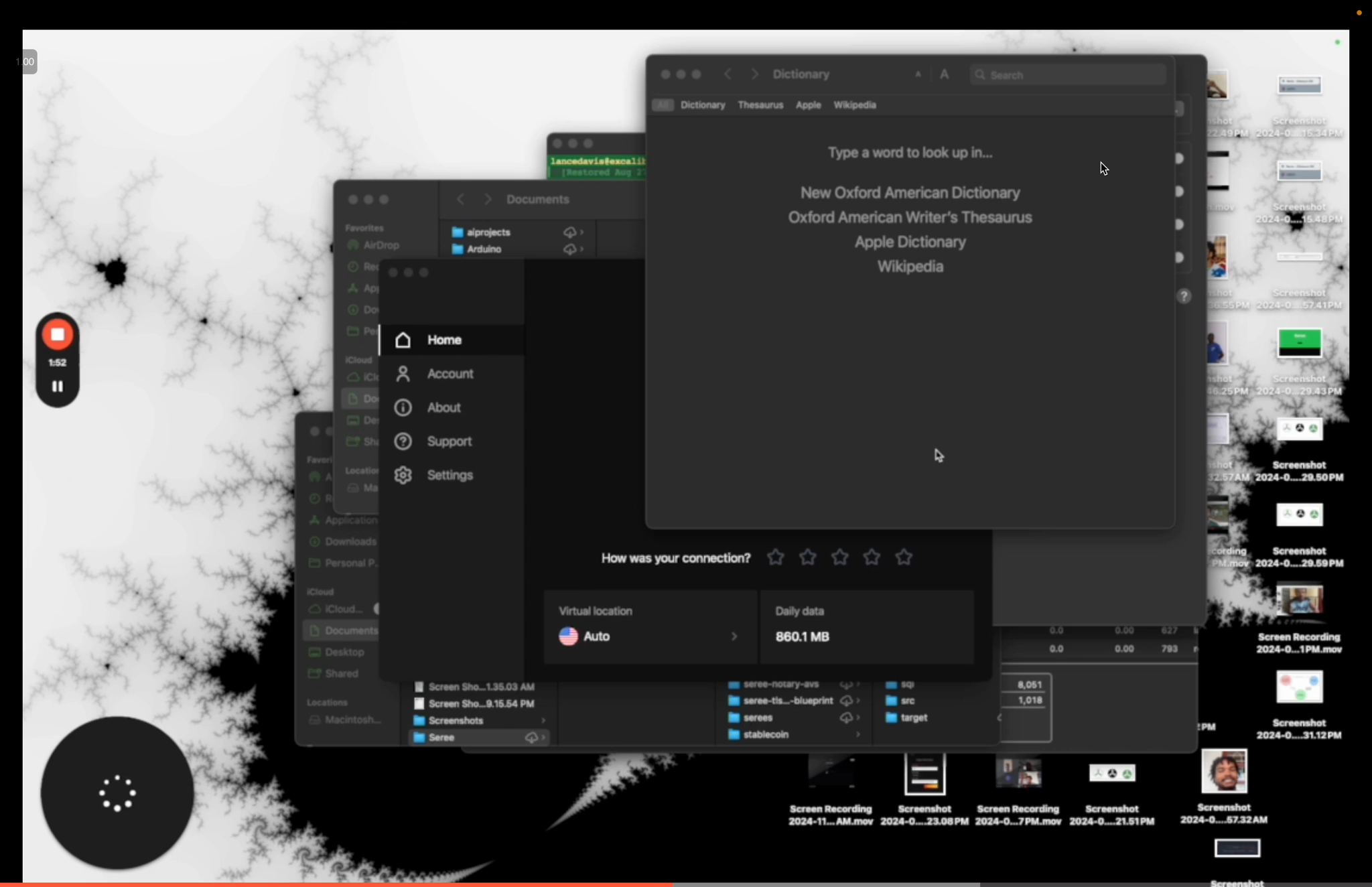The height and width of the screenshot is (887, 1372).
Task: Expand the Screenshots folder chevron
Action: tap(543, 721)
